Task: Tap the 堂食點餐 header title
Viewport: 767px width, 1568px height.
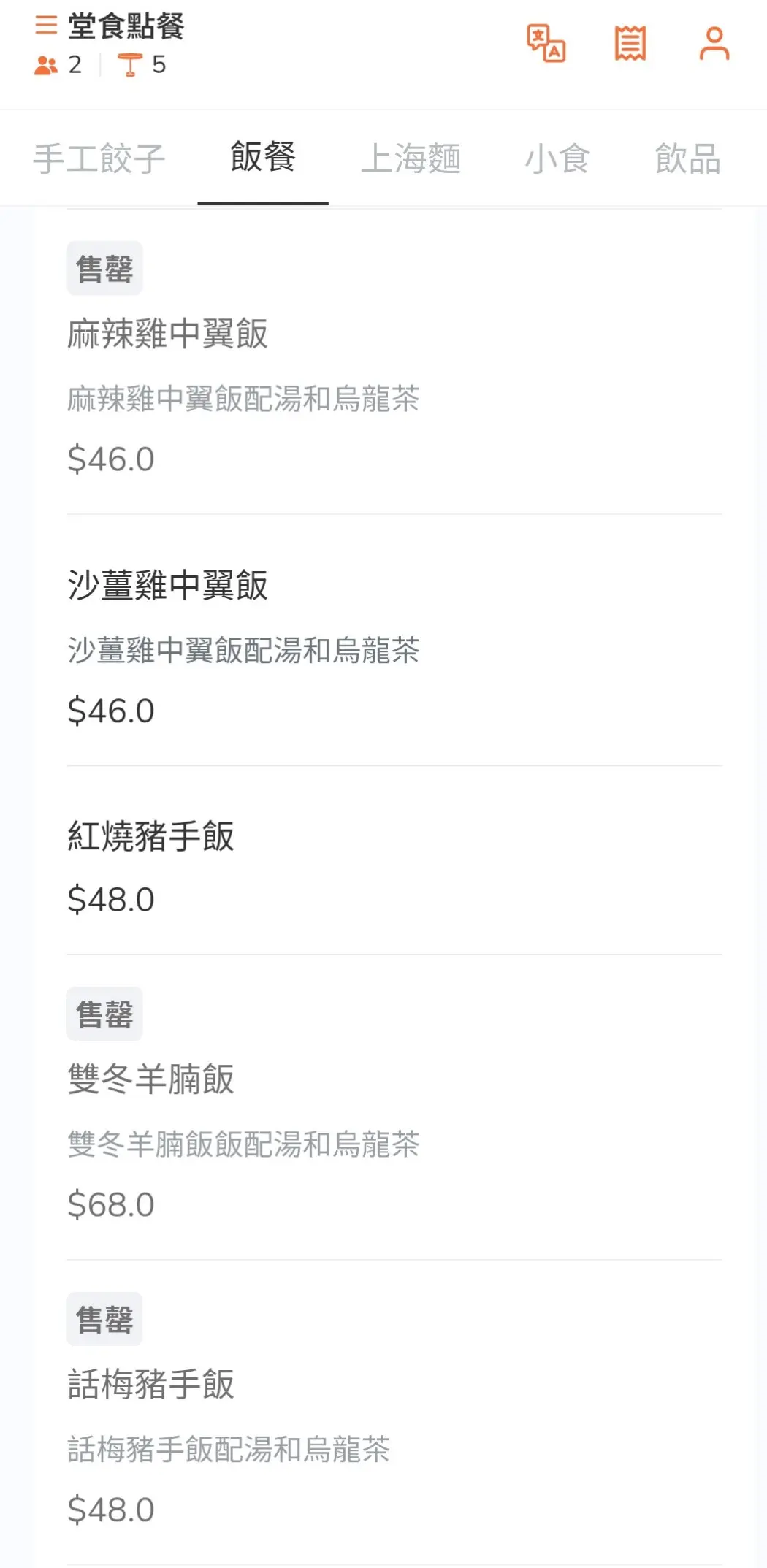Action: click(126, 26)
